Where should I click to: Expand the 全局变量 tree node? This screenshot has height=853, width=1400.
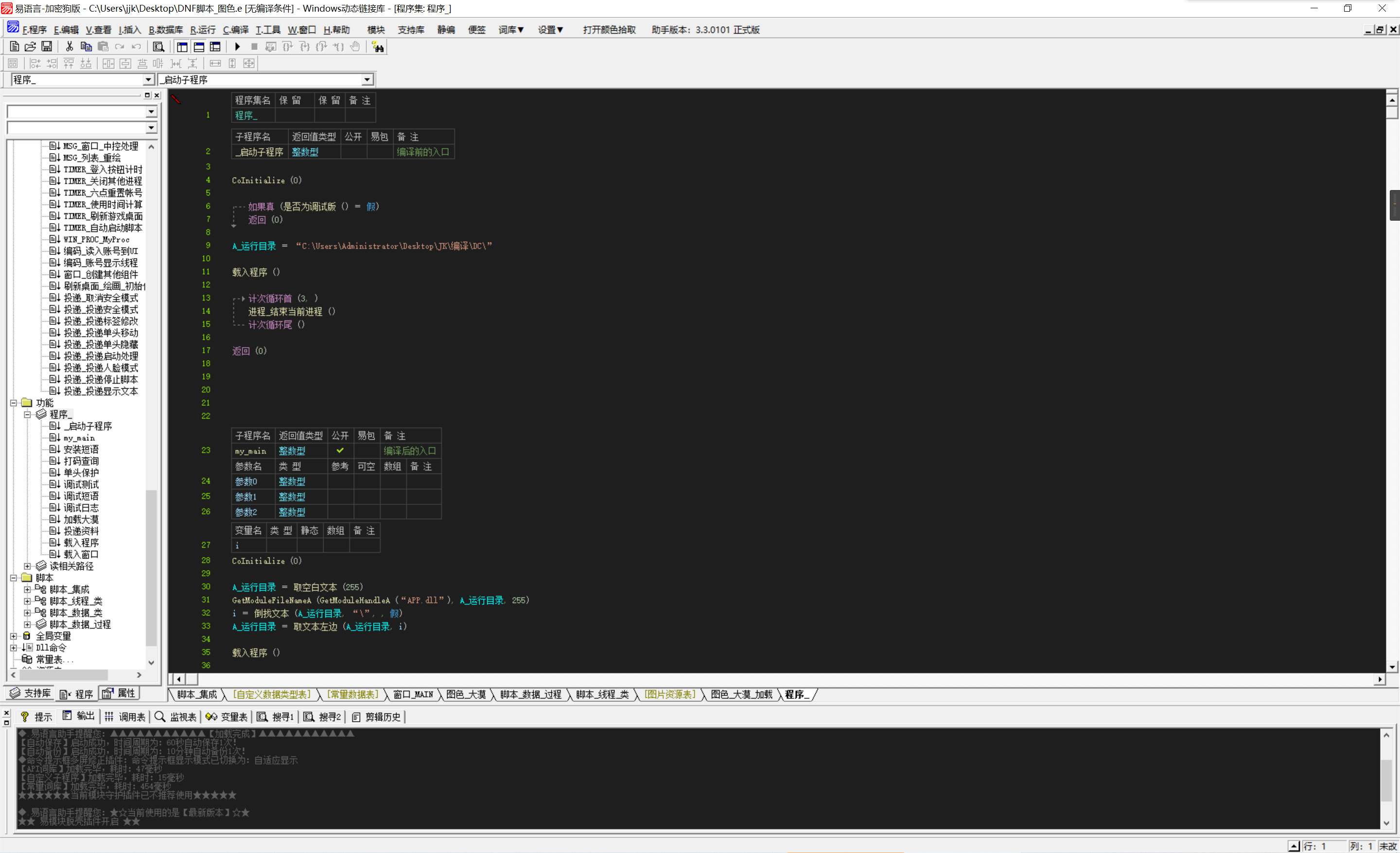14,636
